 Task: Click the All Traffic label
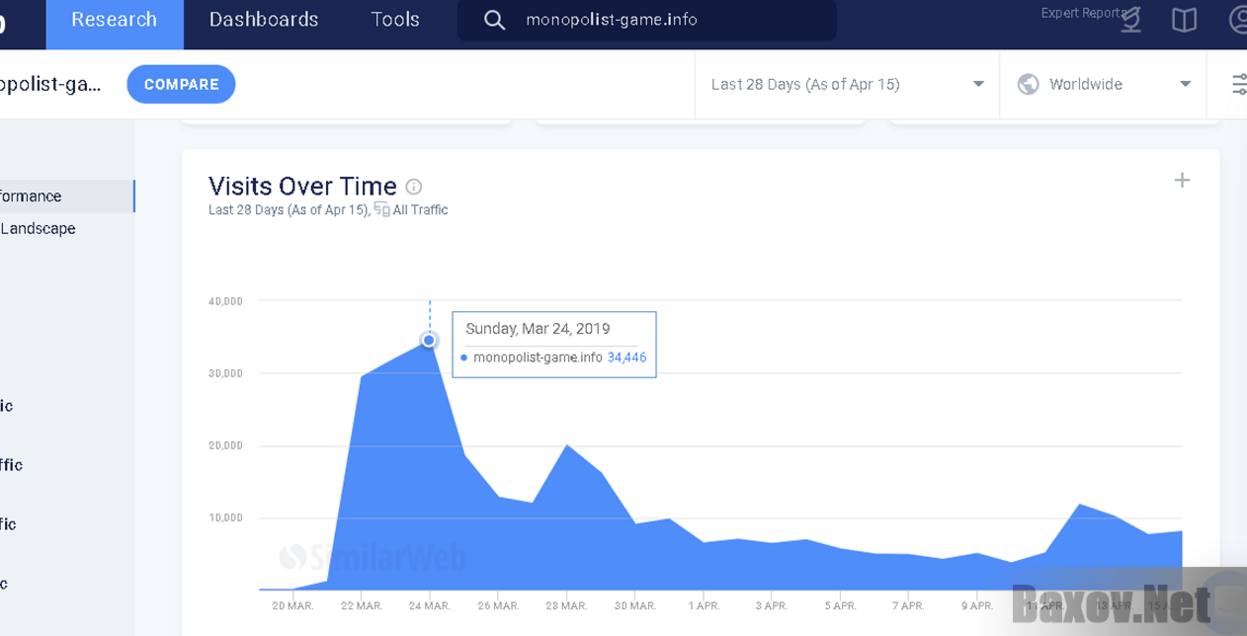420,210
